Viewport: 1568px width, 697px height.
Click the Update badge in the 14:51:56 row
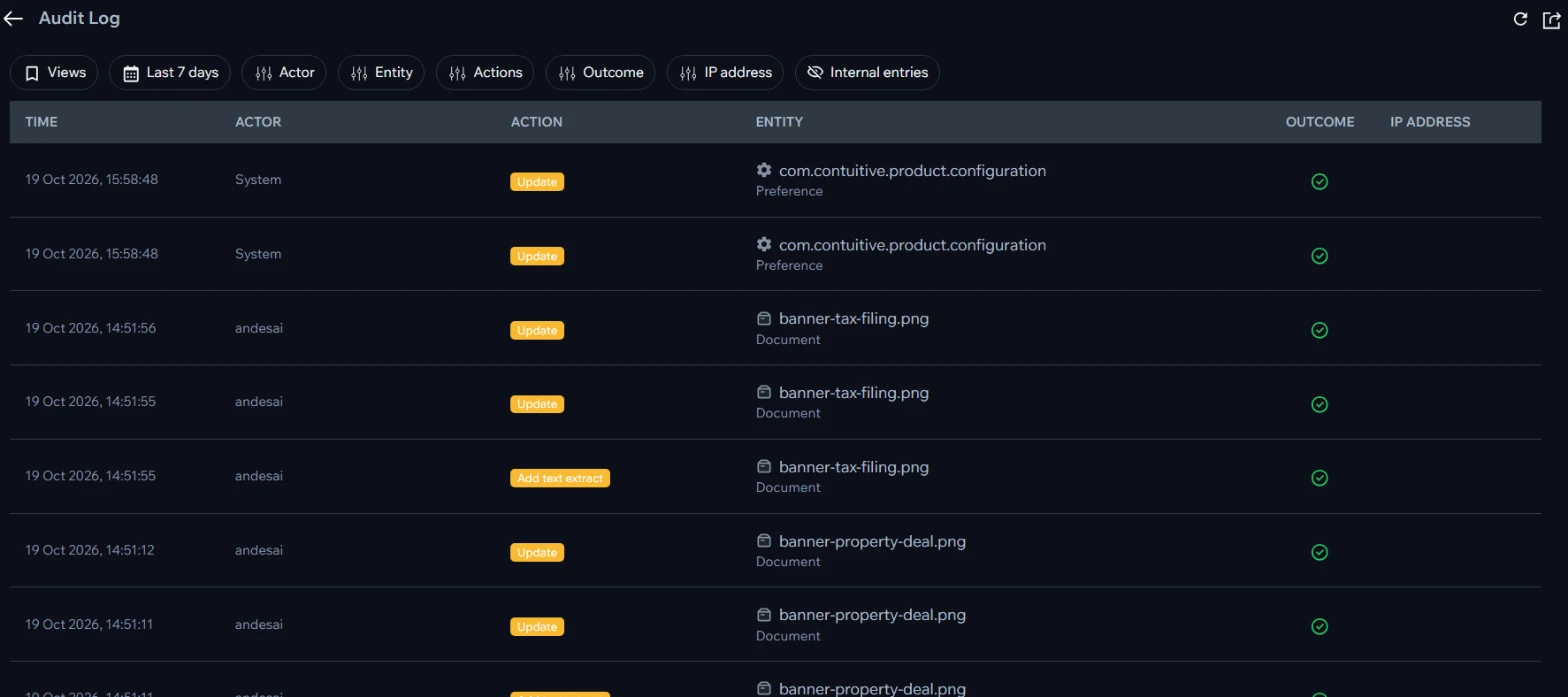tap(537, 330)
